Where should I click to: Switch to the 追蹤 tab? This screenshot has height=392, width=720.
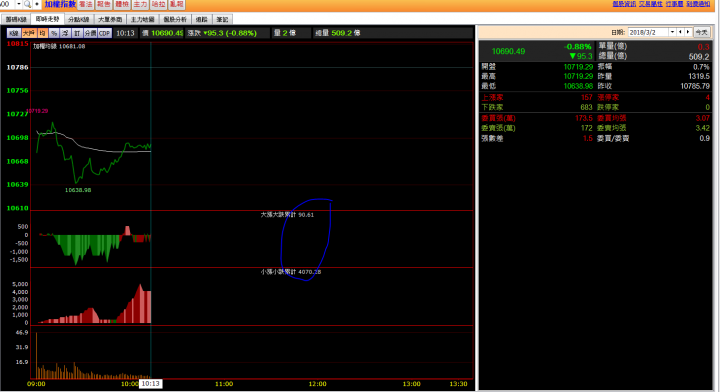pyautogui.click(x=202, y=19)
